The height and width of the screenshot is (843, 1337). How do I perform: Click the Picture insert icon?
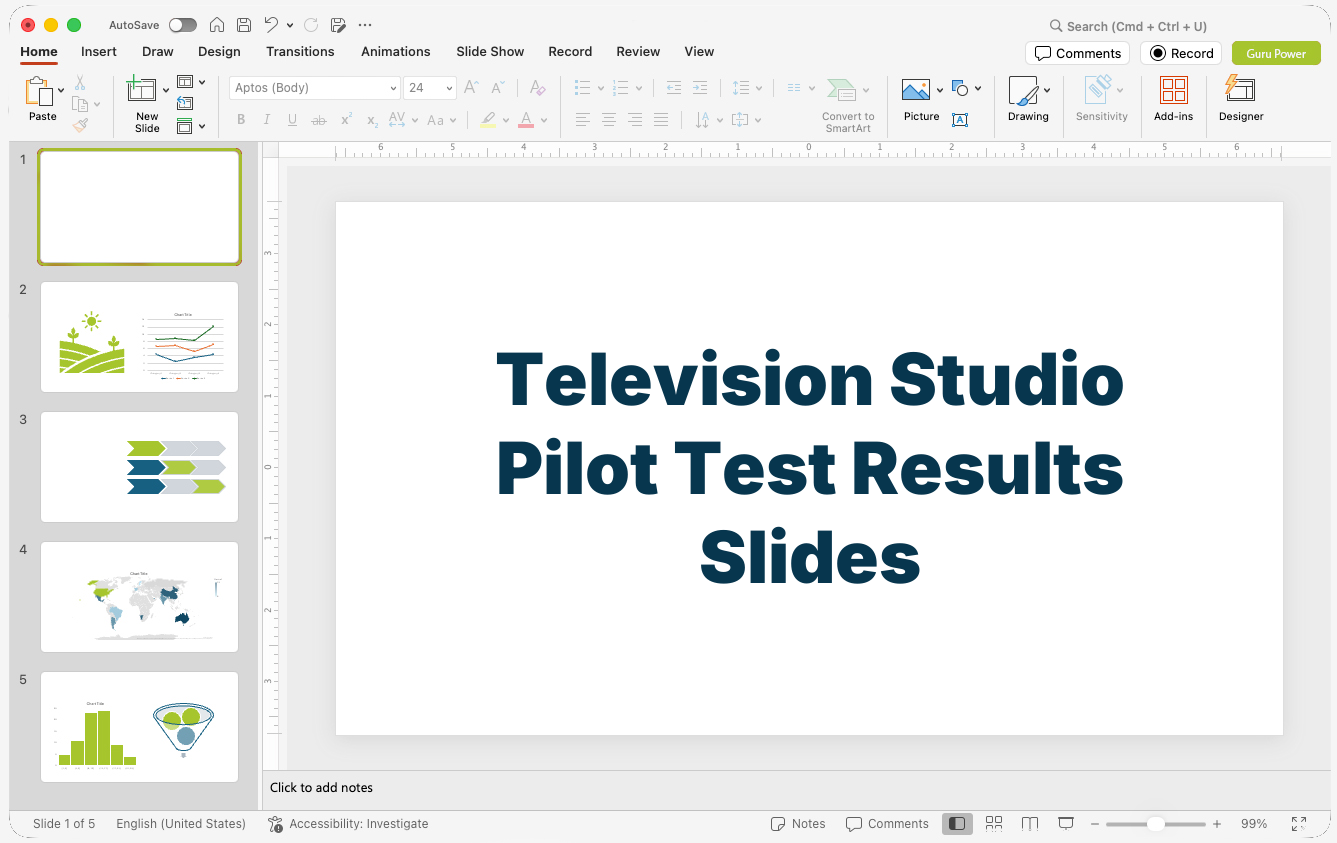tap(916, 91)
